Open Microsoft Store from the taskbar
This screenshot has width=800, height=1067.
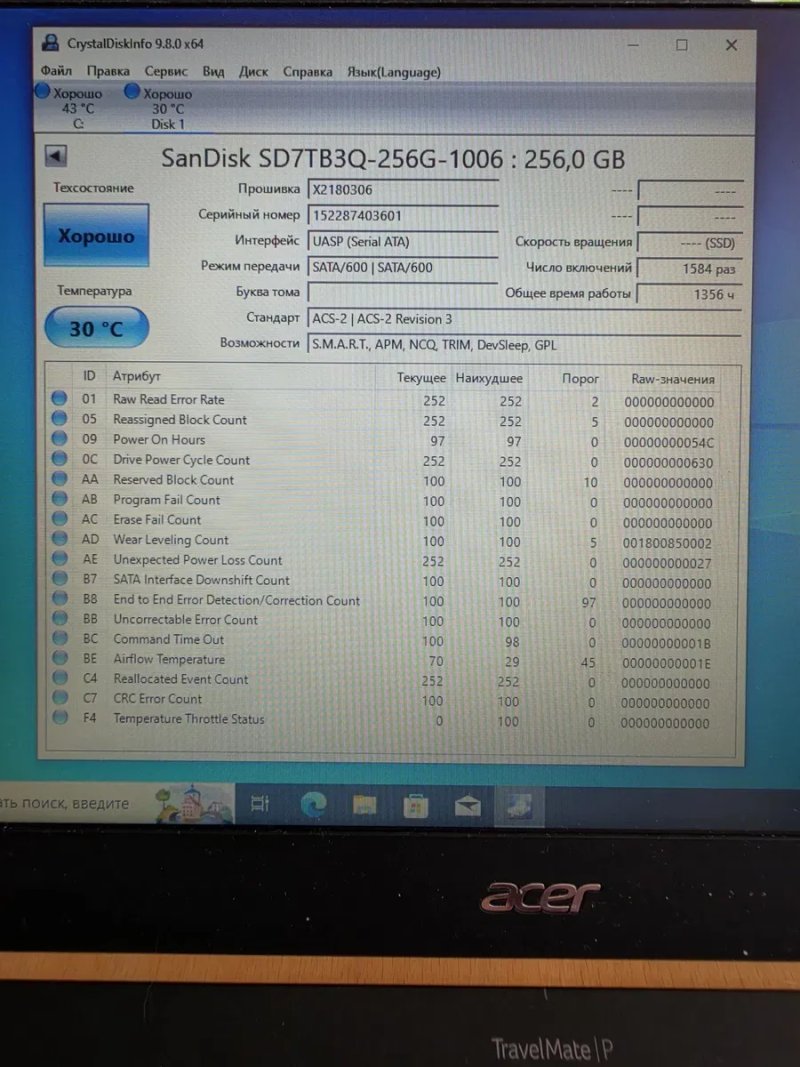pyautogui.click(x=416, y=806)
